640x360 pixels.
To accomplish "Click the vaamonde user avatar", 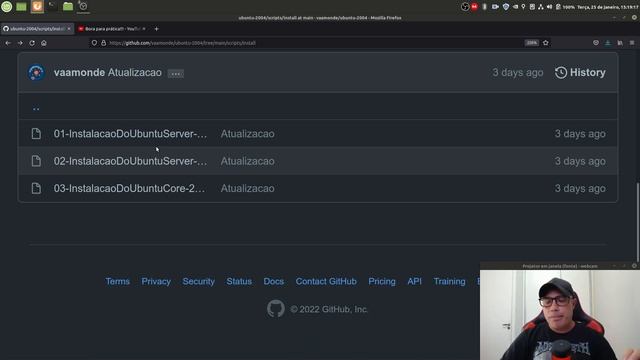I will tap(36, 73).
